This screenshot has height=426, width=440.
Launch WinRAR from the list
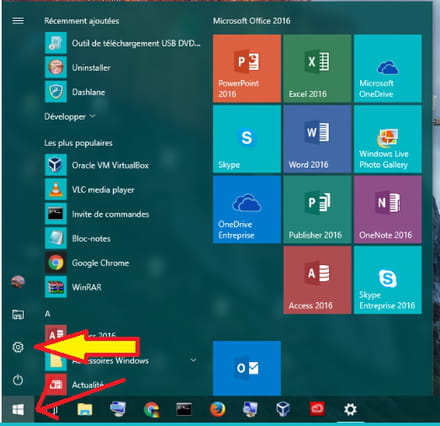tap(123, 287)
